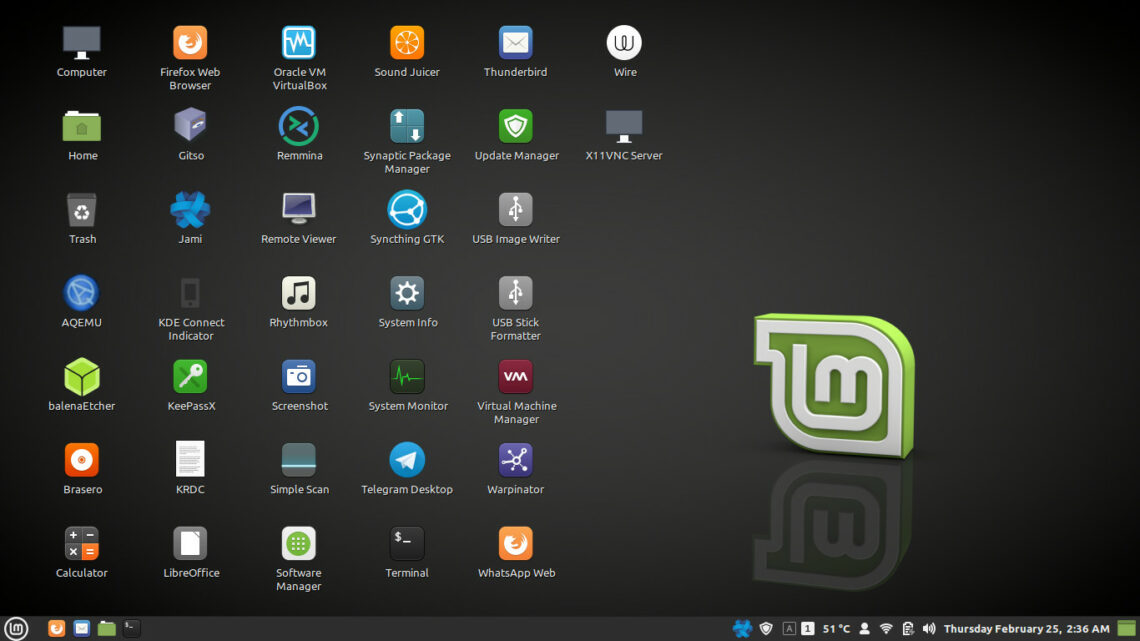Open Warpinator for file sharing

[x=515, y=460]
